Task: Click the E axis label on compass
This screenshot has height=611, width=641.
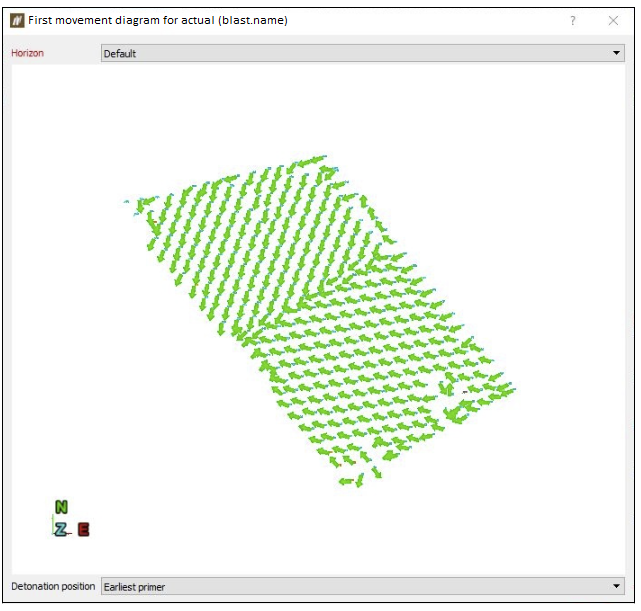Action: click(83, 529)
